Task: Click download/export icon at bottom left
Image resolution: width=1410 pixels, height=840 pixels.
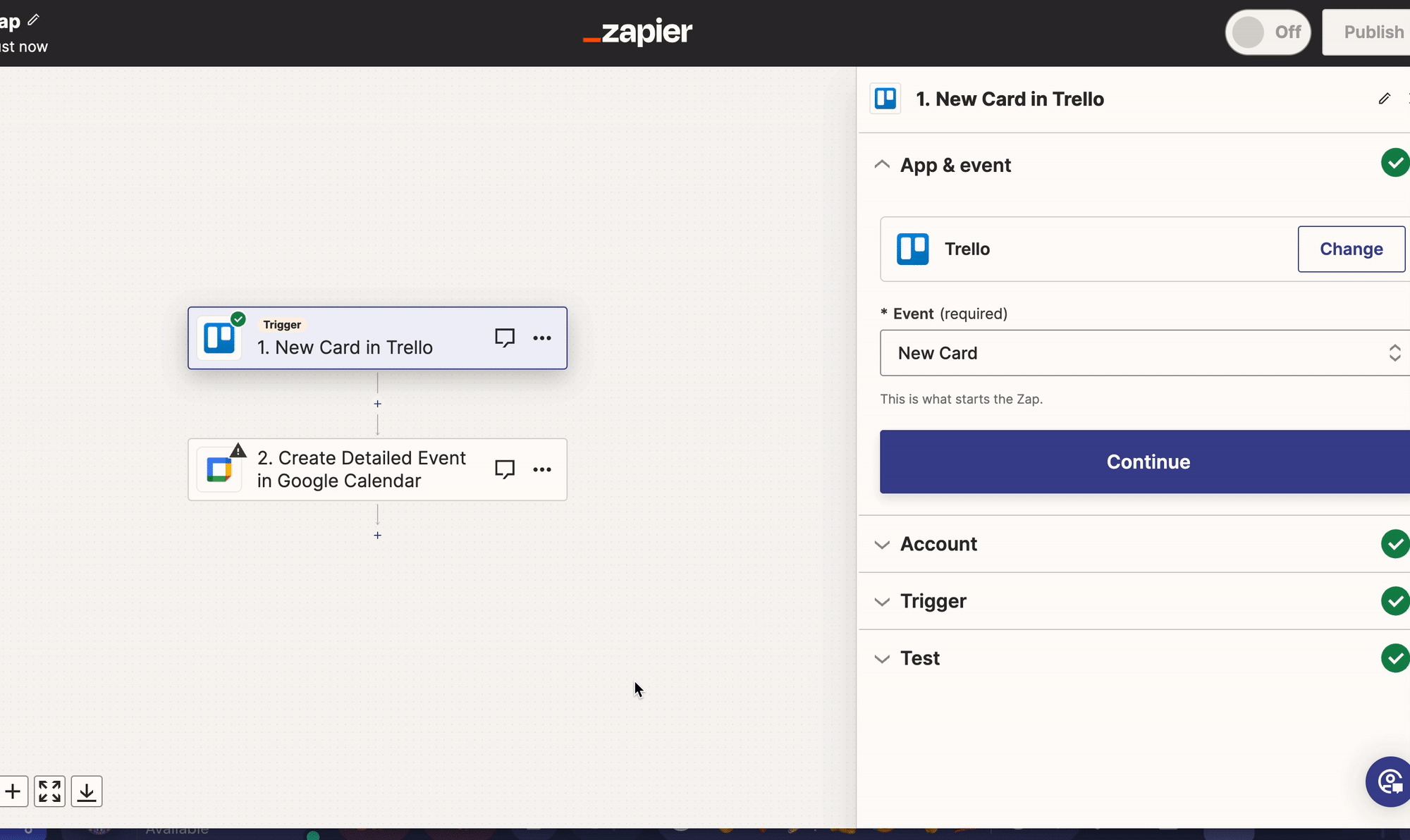Action: (x=87, y=791)
